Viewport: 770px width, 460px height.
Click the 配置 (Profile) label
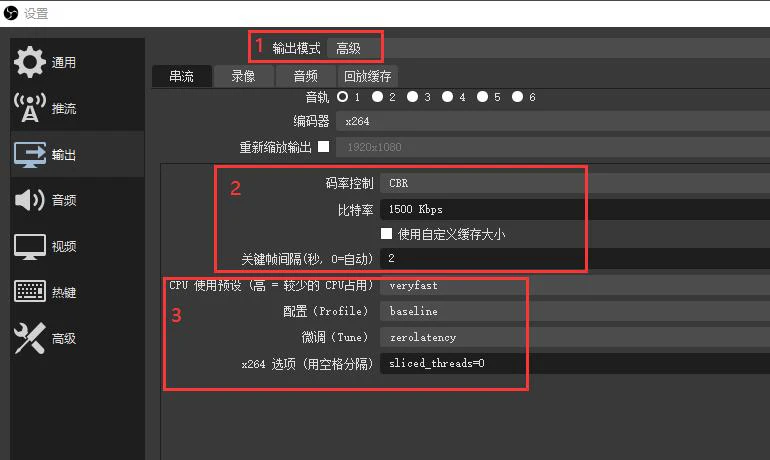tap(326, 311)
